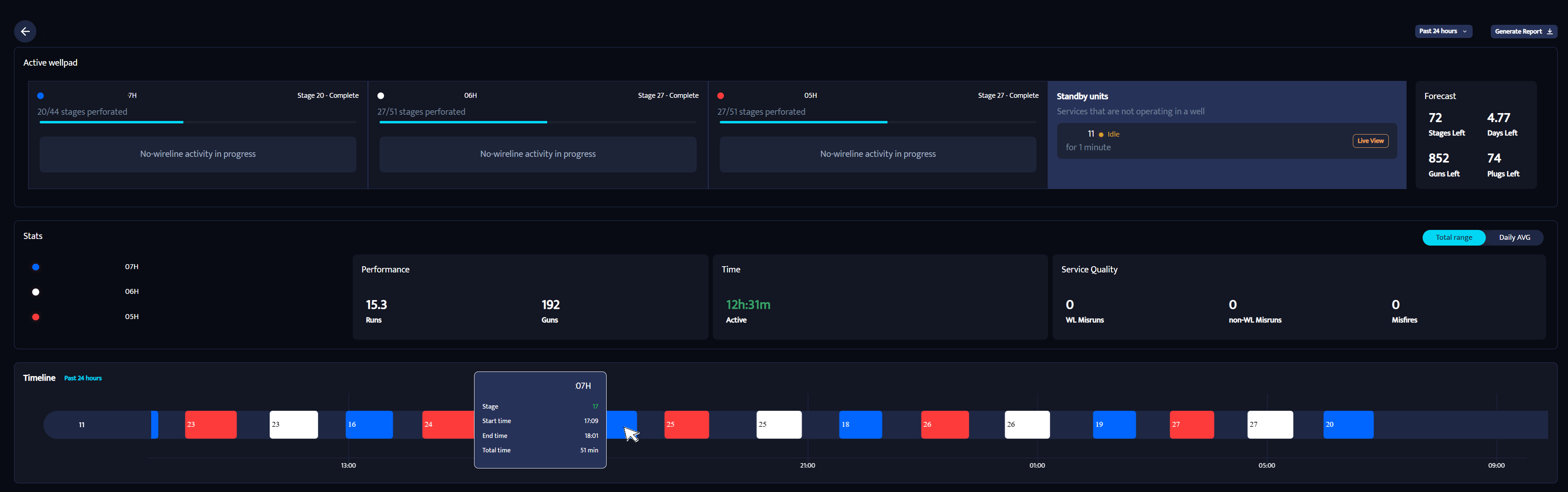
Task: Toggle the white 06H well dot in Stats
Action: pos(36,293)
